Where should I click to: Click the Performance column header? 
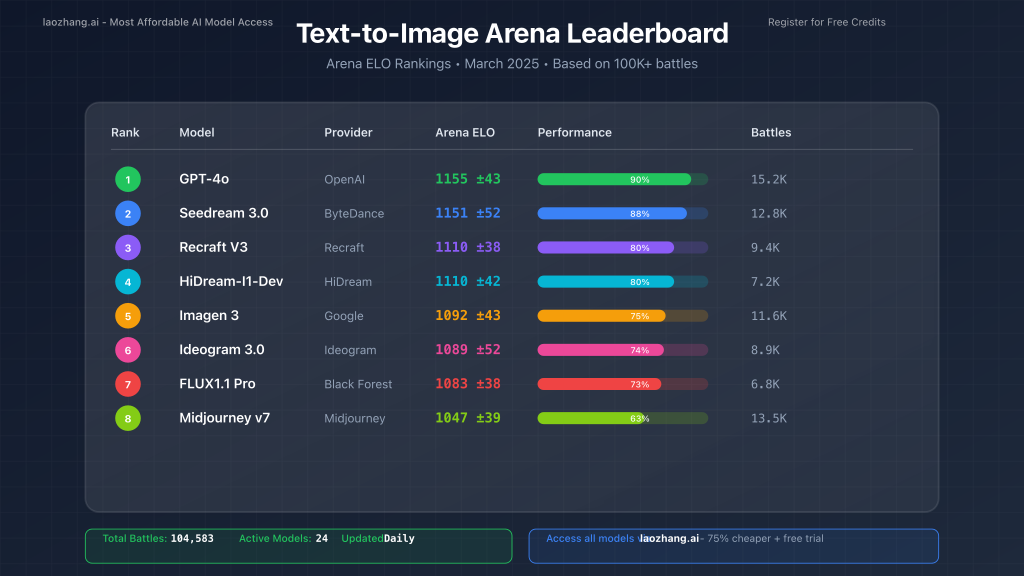[x=575, y=133]
